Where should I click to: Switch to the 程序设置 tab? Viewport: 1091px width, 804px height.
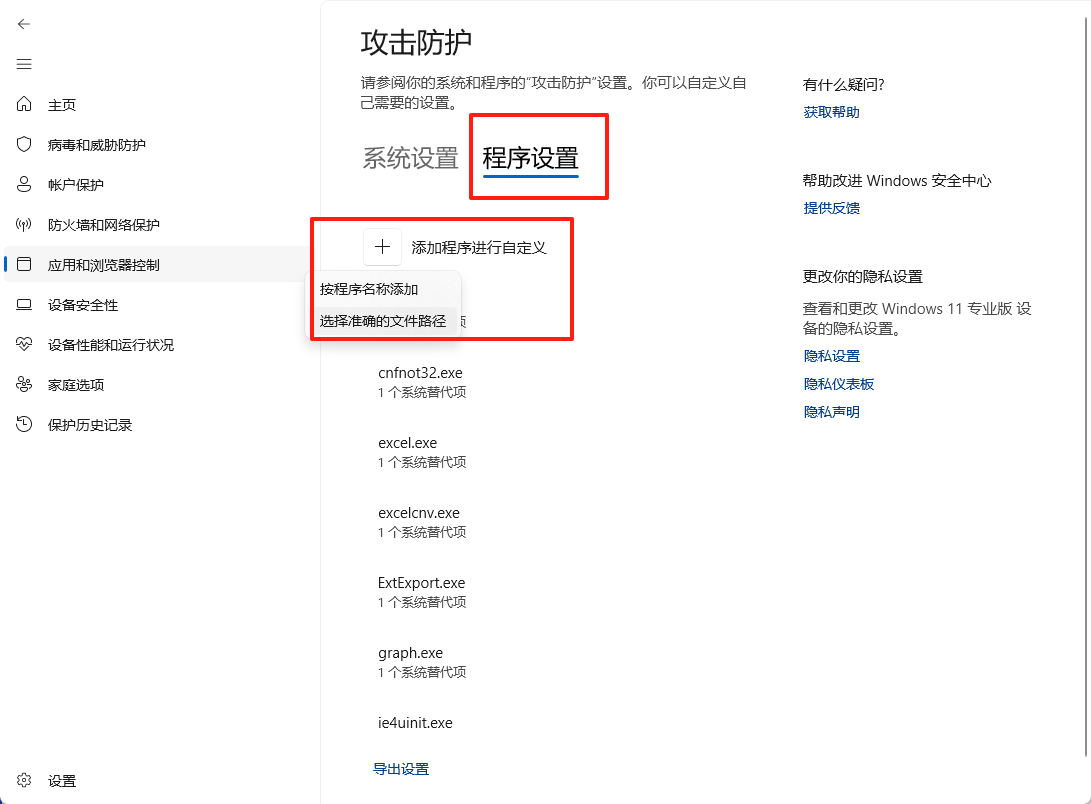pyautogui.click(x=538, y=157)
